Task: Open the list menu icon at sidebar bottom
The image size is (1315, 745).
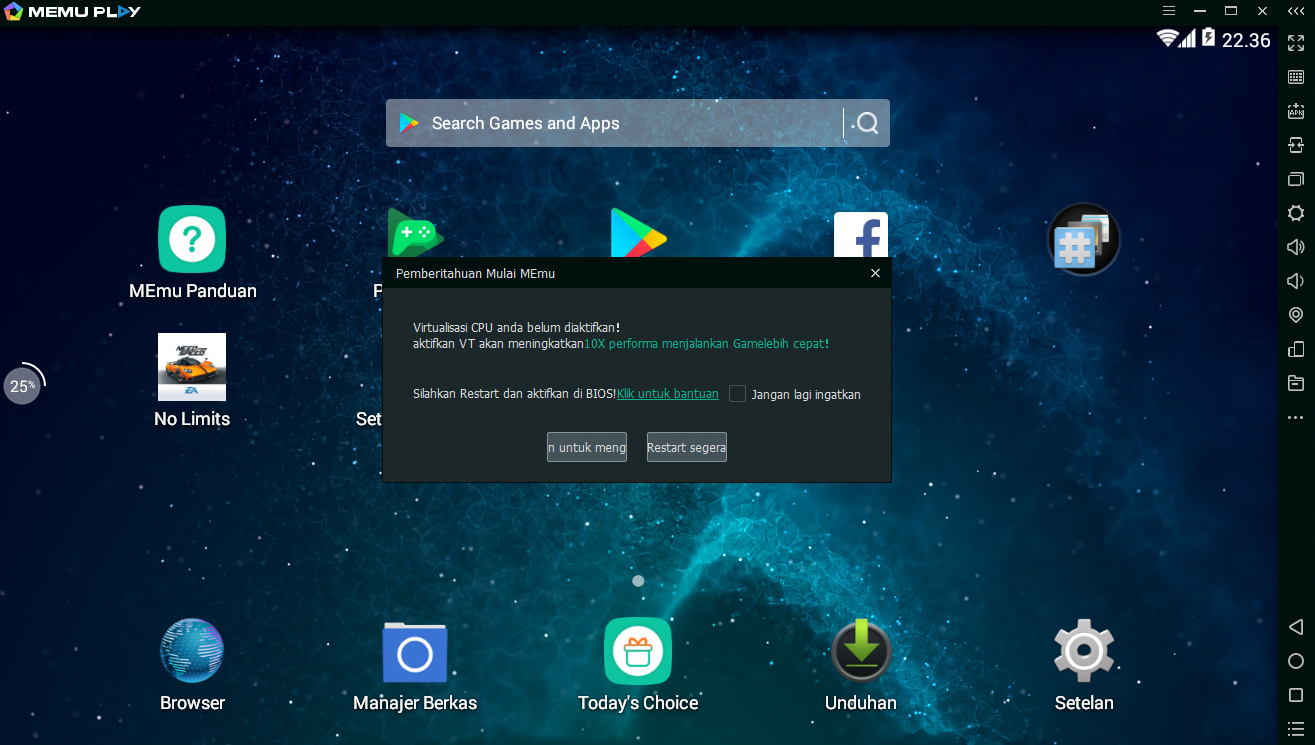Action: [1296, 729]
